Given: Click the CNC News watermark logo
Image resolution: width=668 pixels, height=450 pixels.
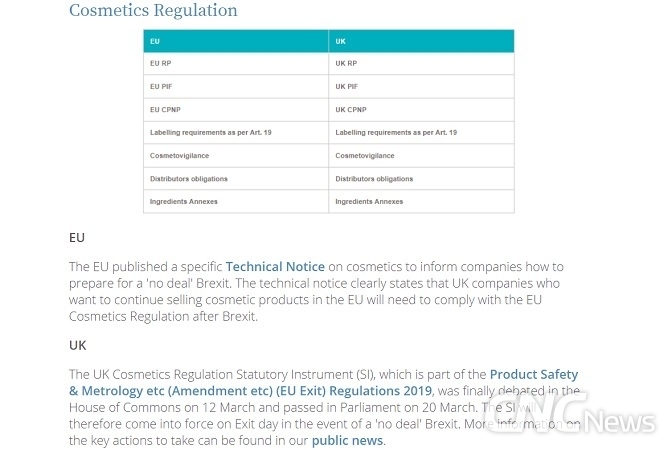Looking at the screenshot, I should [570, 413].
